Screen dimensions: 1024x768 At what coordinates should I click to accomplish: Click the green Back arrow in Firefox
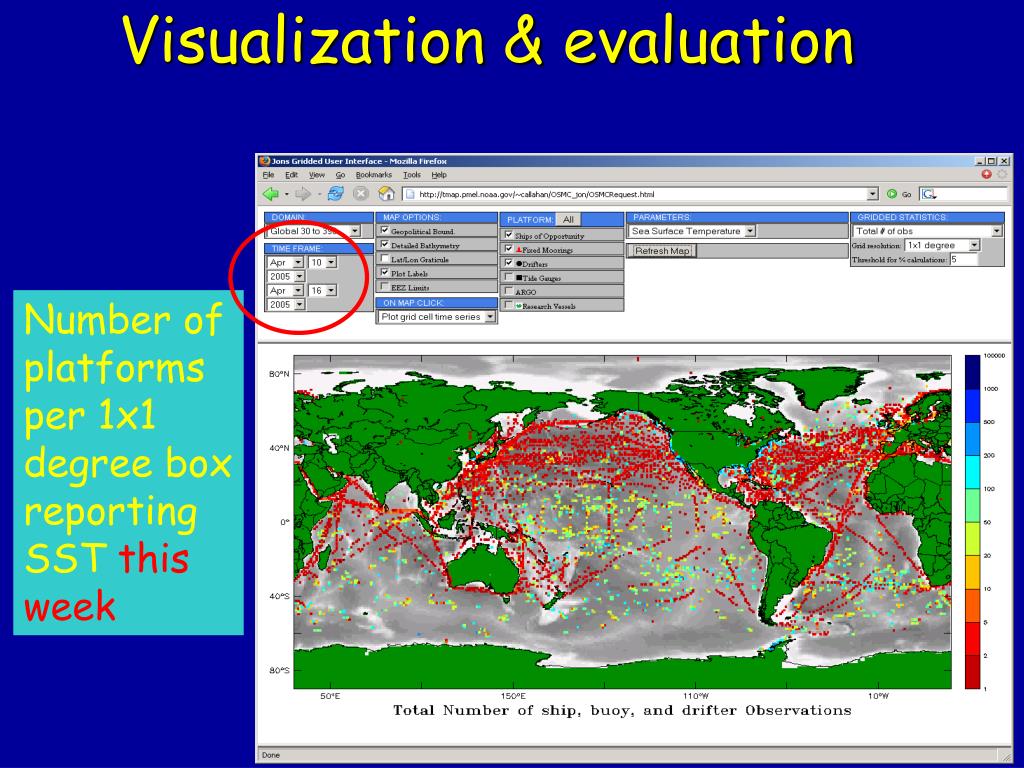click(x=270, y=194)
